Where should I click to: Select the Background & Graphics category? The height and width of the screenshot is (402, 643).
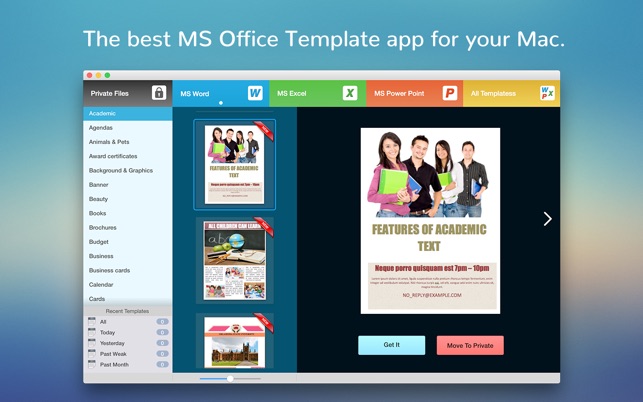click(128, 170)
